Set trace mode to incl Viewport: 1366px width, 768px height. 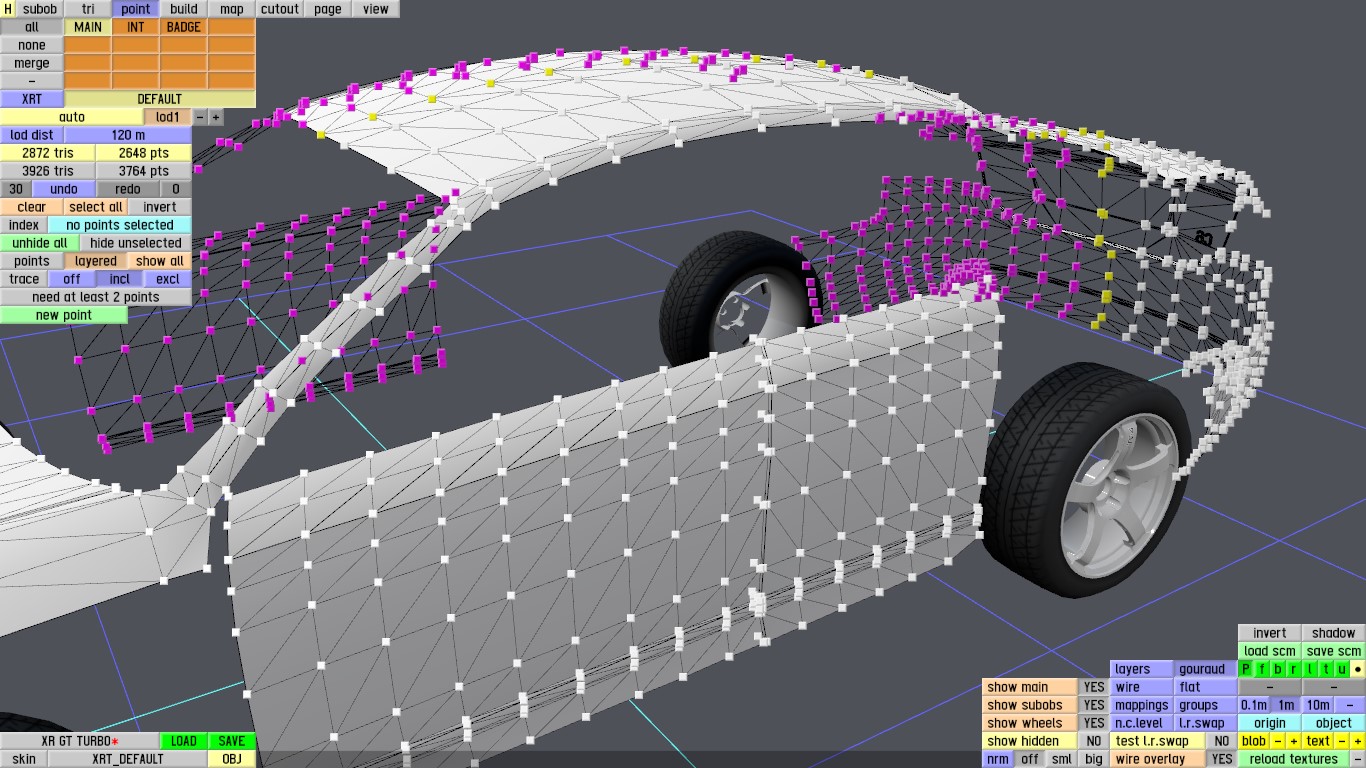pos(120,279)
